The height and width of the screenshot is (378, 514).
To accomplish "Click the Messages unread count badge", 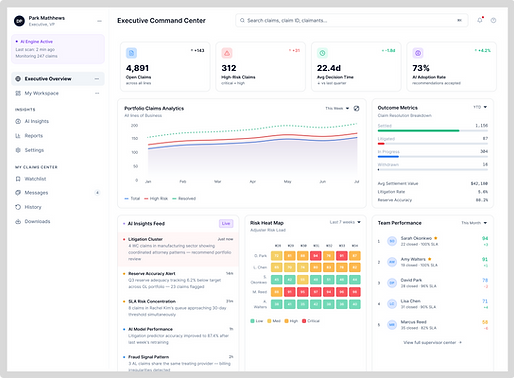I will point(97,193).
